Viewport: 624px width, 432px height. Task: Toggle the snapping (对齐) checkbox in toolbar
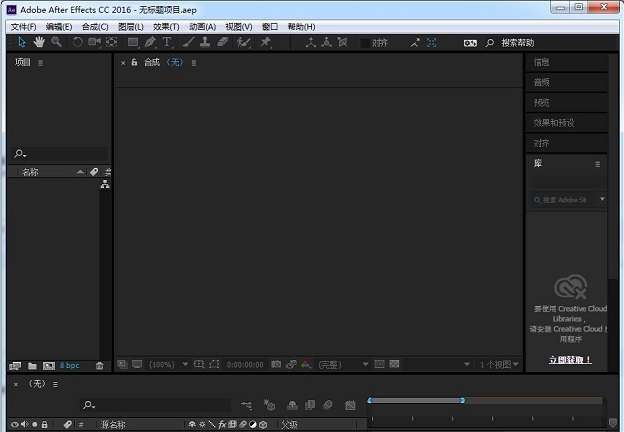364,43
